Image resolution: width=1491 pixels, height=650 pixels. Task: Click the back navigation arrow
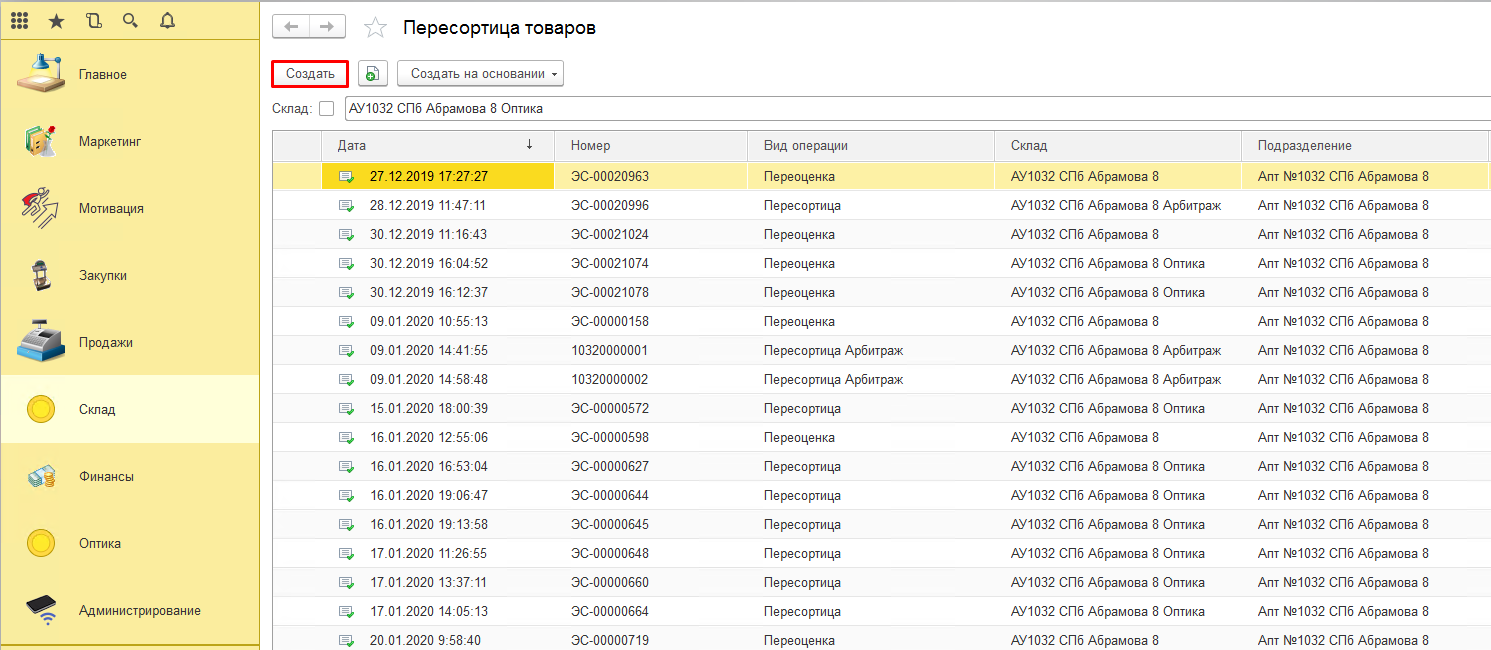291,27
